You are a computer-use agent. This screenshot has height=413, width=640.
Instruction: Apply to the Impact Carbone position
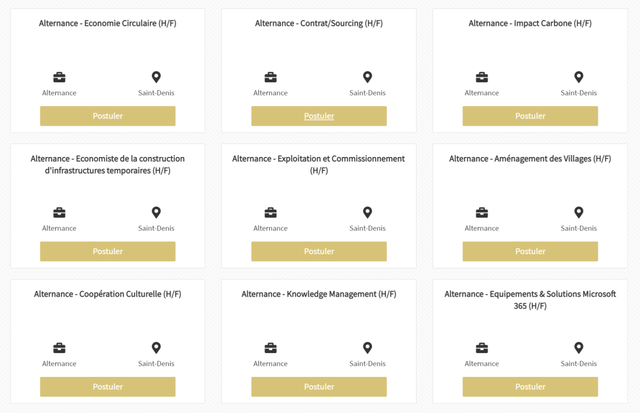(x=530, y=116)
